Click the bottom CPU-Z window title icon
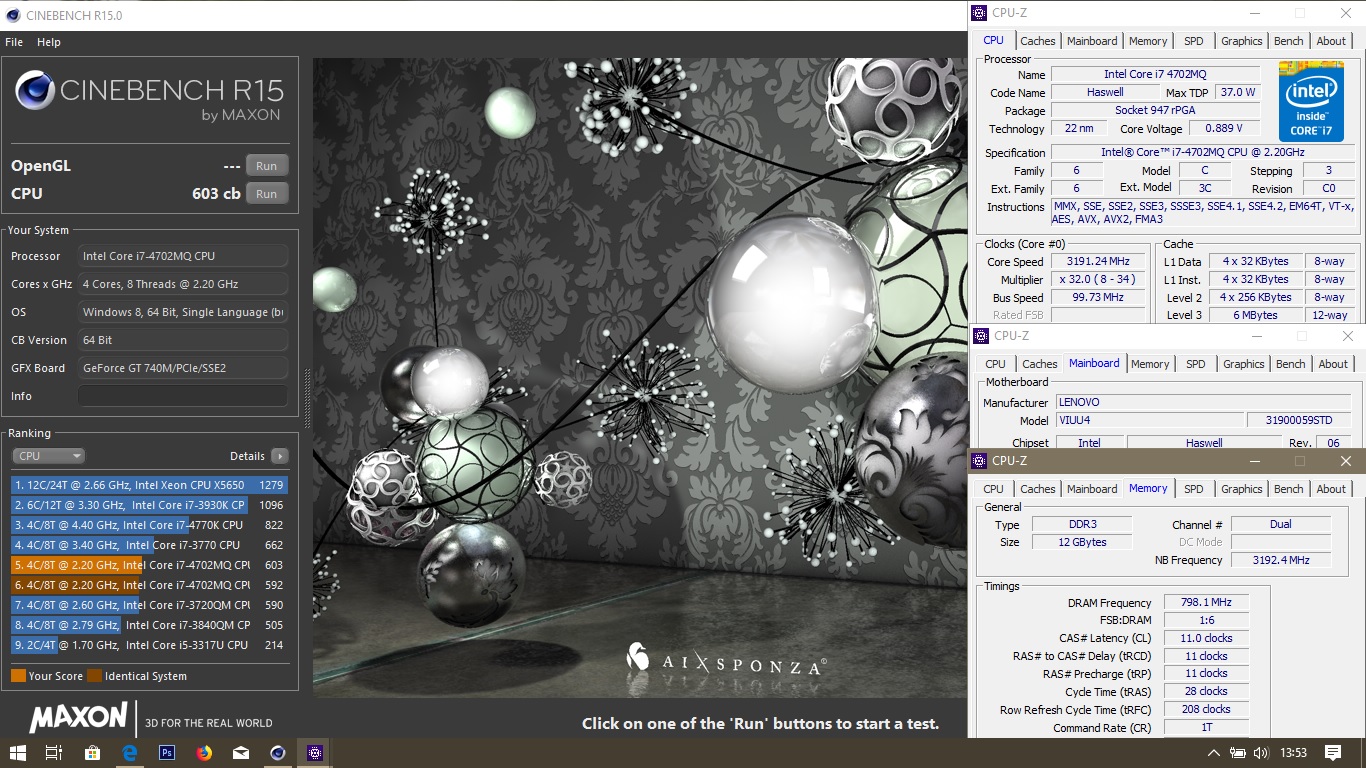1366x768 pixels. coord(978,461)
